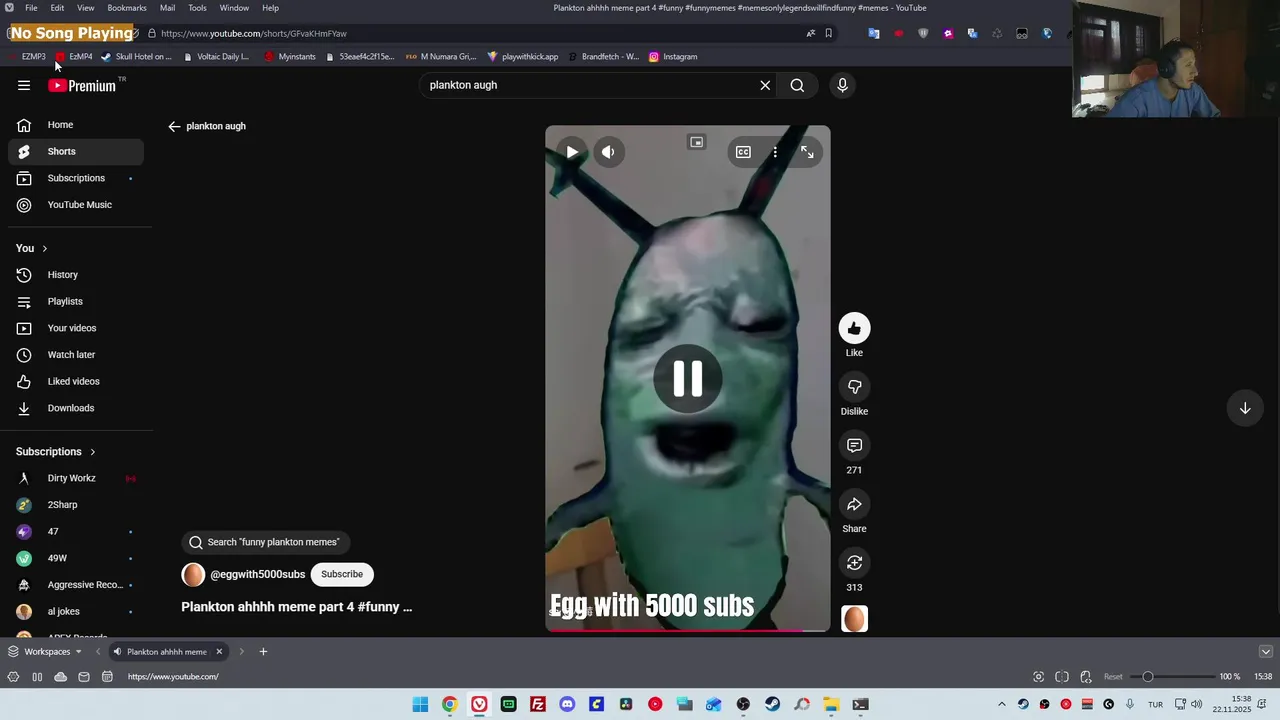Open the View menu
1280x720 pixels.
[86, 8]
